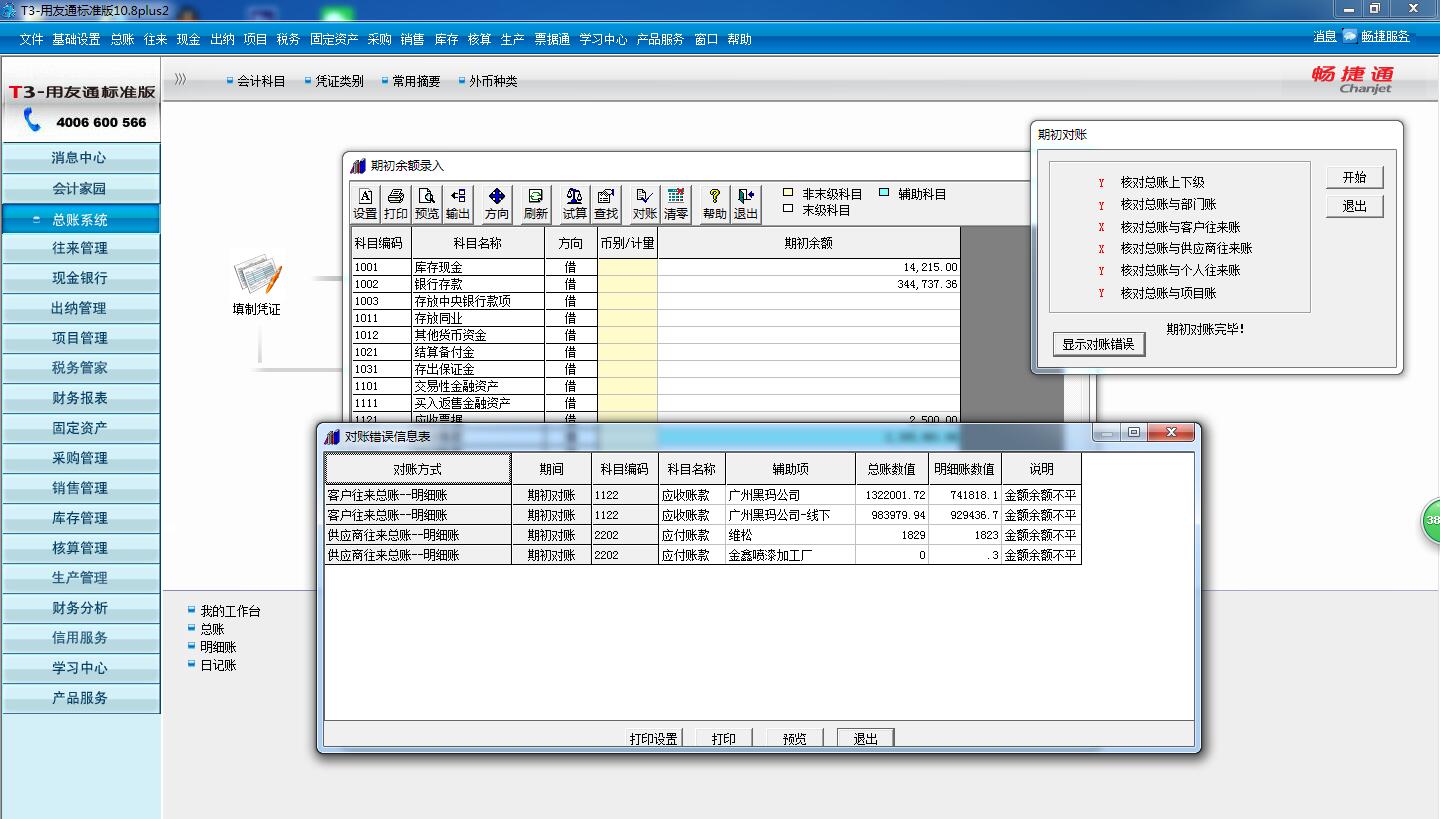Click the 银行存款 balance 344,737.36 cell
The image size is (1440, 819).
(x=808, y=284)
